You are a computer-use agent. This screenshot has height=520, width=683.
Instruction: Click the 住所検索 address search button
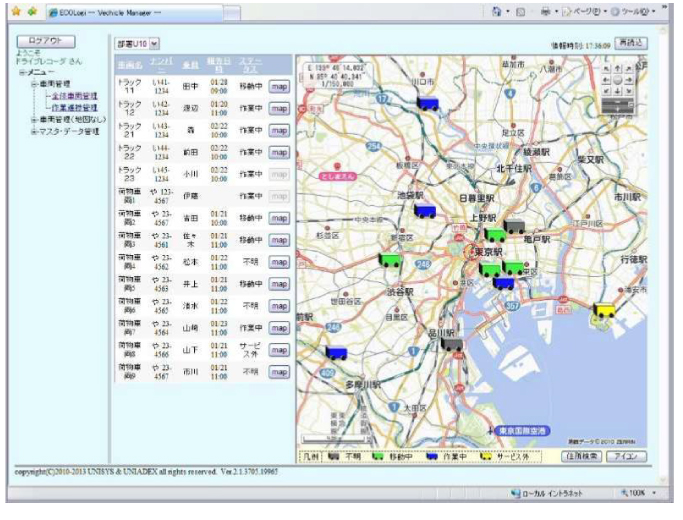pos(582,456)
